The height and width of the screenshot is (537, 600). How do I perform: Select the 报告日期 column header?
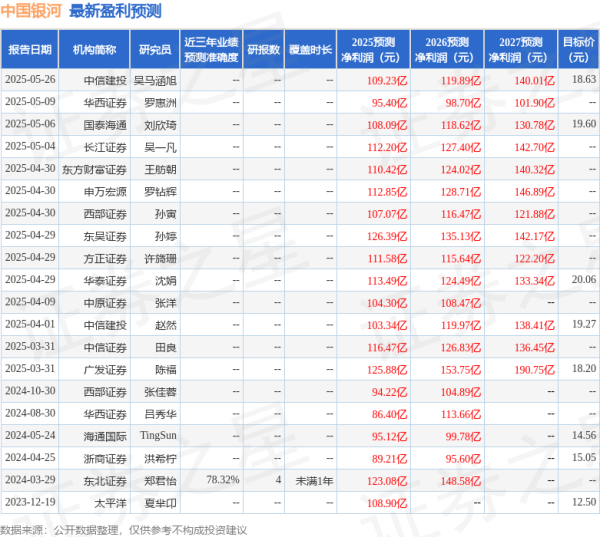point(29,48)
